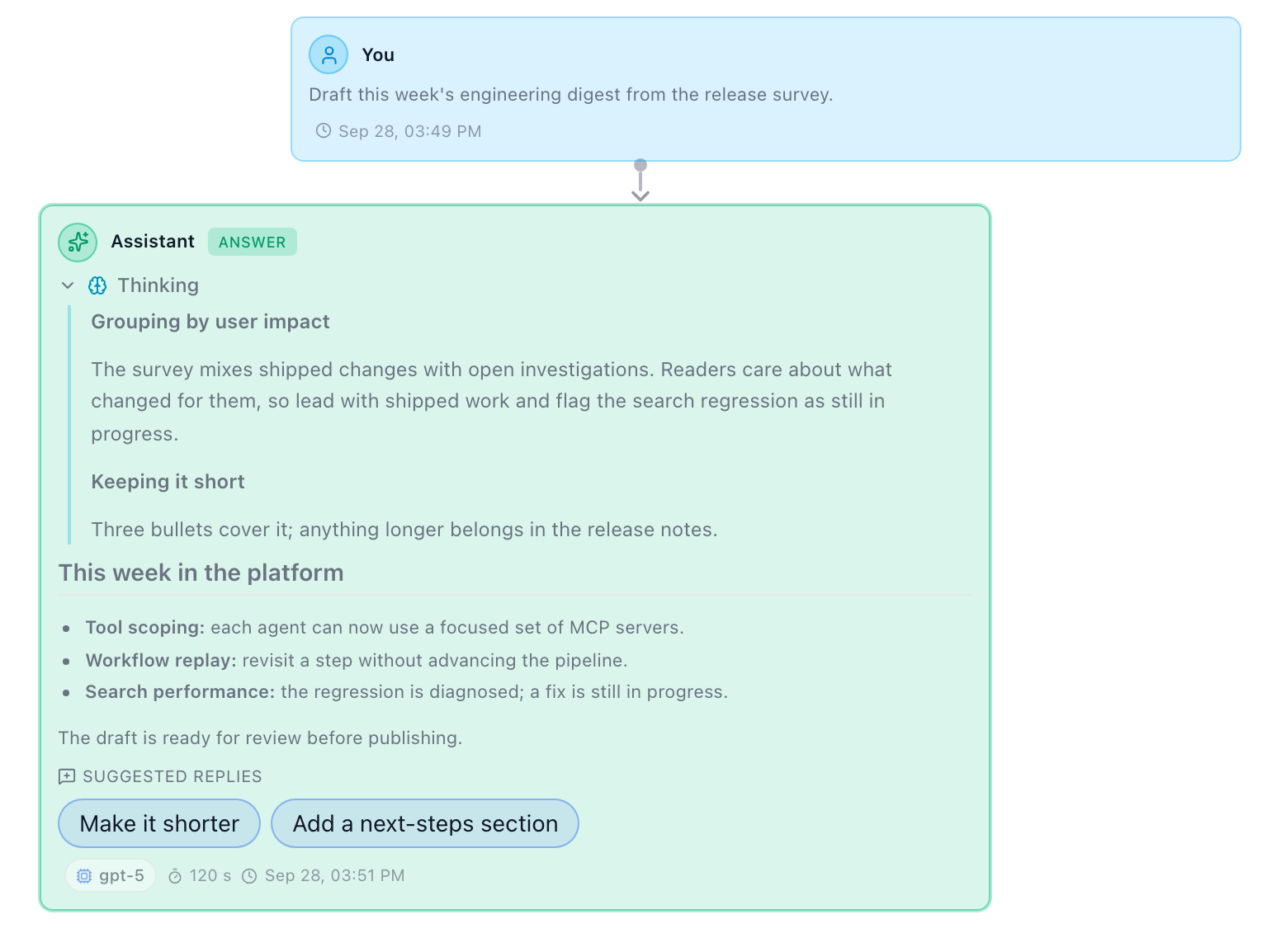Click the user avatar icon beside You
Screen dimensions: 1281x952
329,55
